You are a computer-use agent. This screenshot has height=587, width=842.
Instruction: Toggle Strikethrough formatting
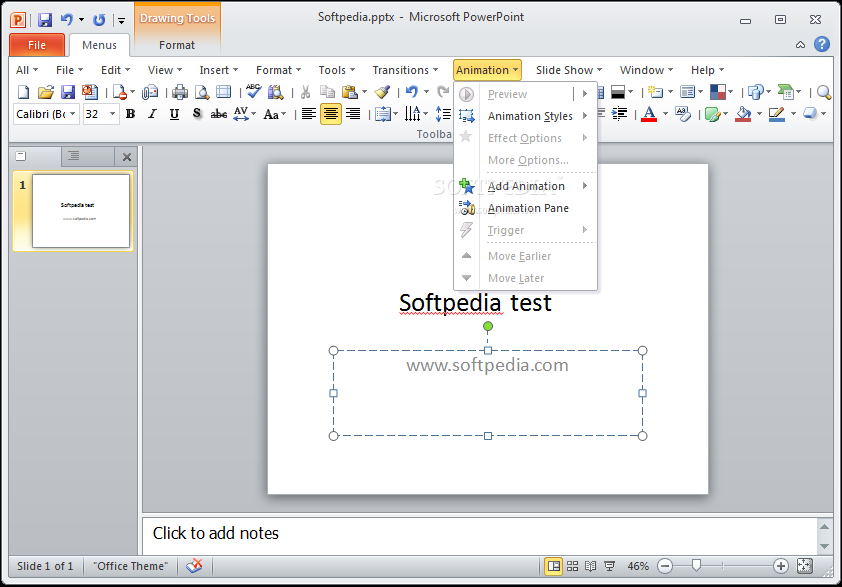click(219, 114)
